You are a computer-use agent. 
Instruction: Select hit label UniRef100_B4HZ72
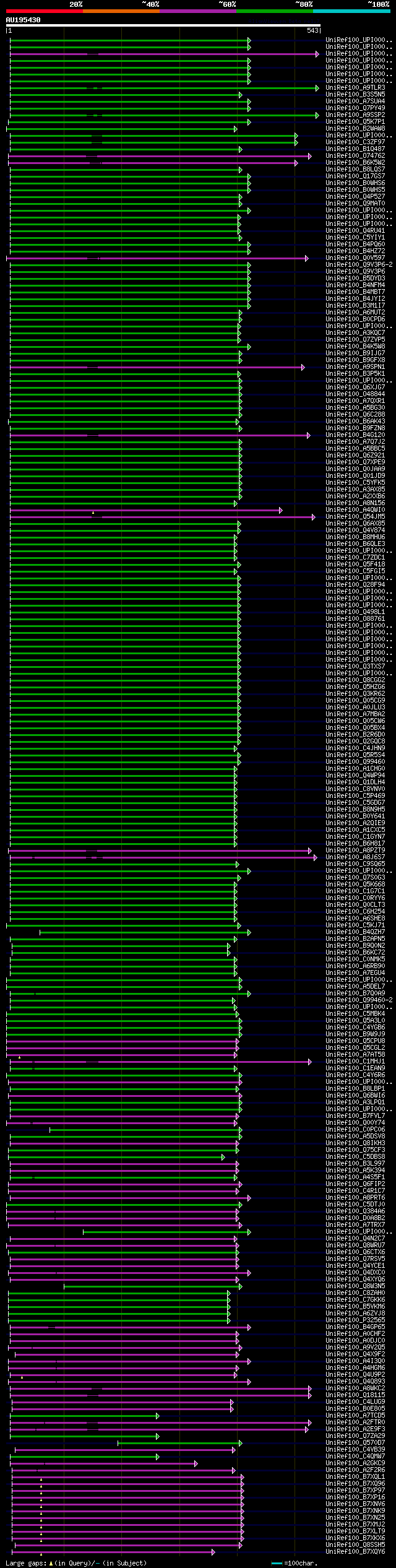coord(355,251)
